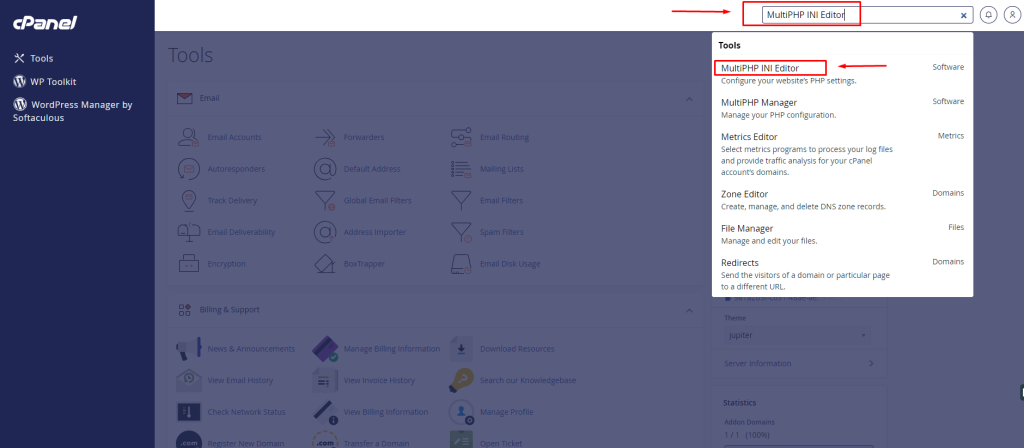Open the BoxTrapper icon
1024x448 pixels.
(326, 264)
